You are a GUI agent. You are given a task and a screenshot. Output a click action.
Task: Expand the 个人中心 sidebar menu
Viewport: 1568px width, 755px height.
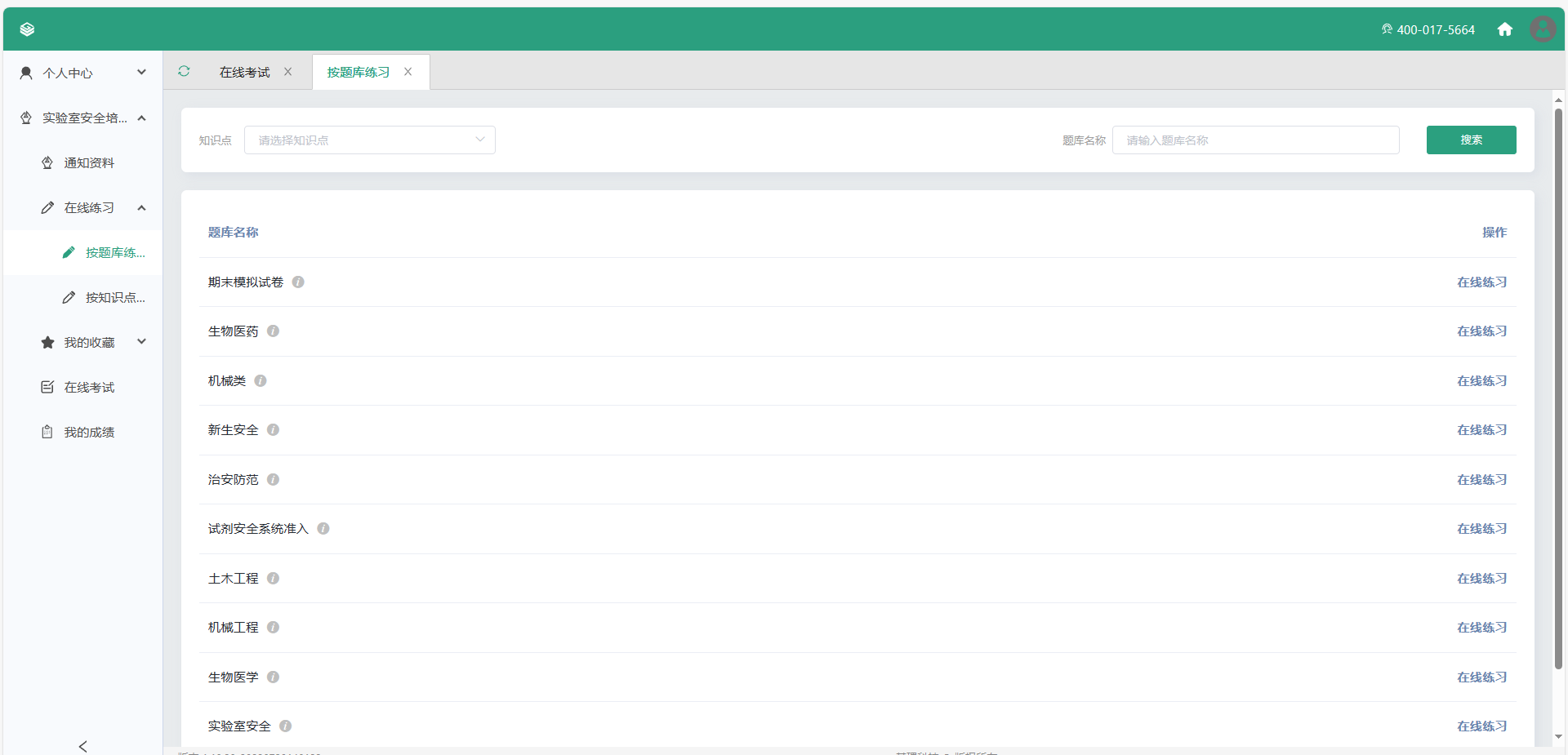tap(82, 73)
